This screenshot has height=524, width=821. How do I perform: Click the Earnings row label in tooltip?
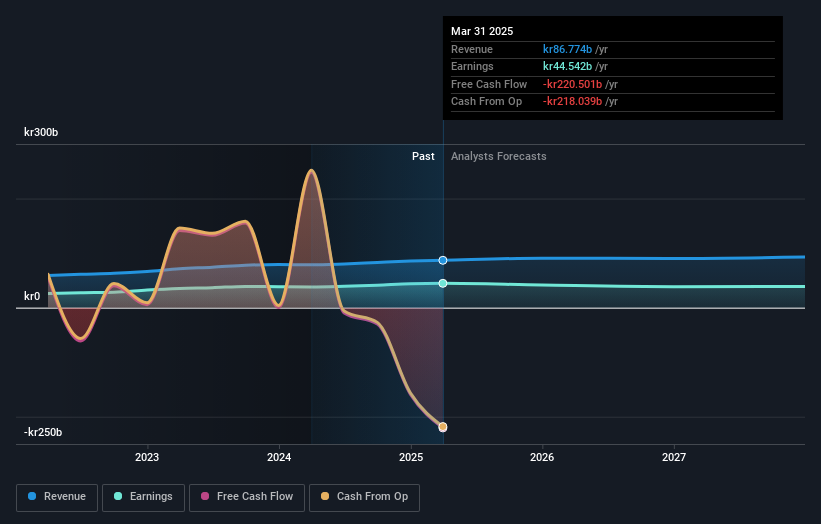(472, 66)
